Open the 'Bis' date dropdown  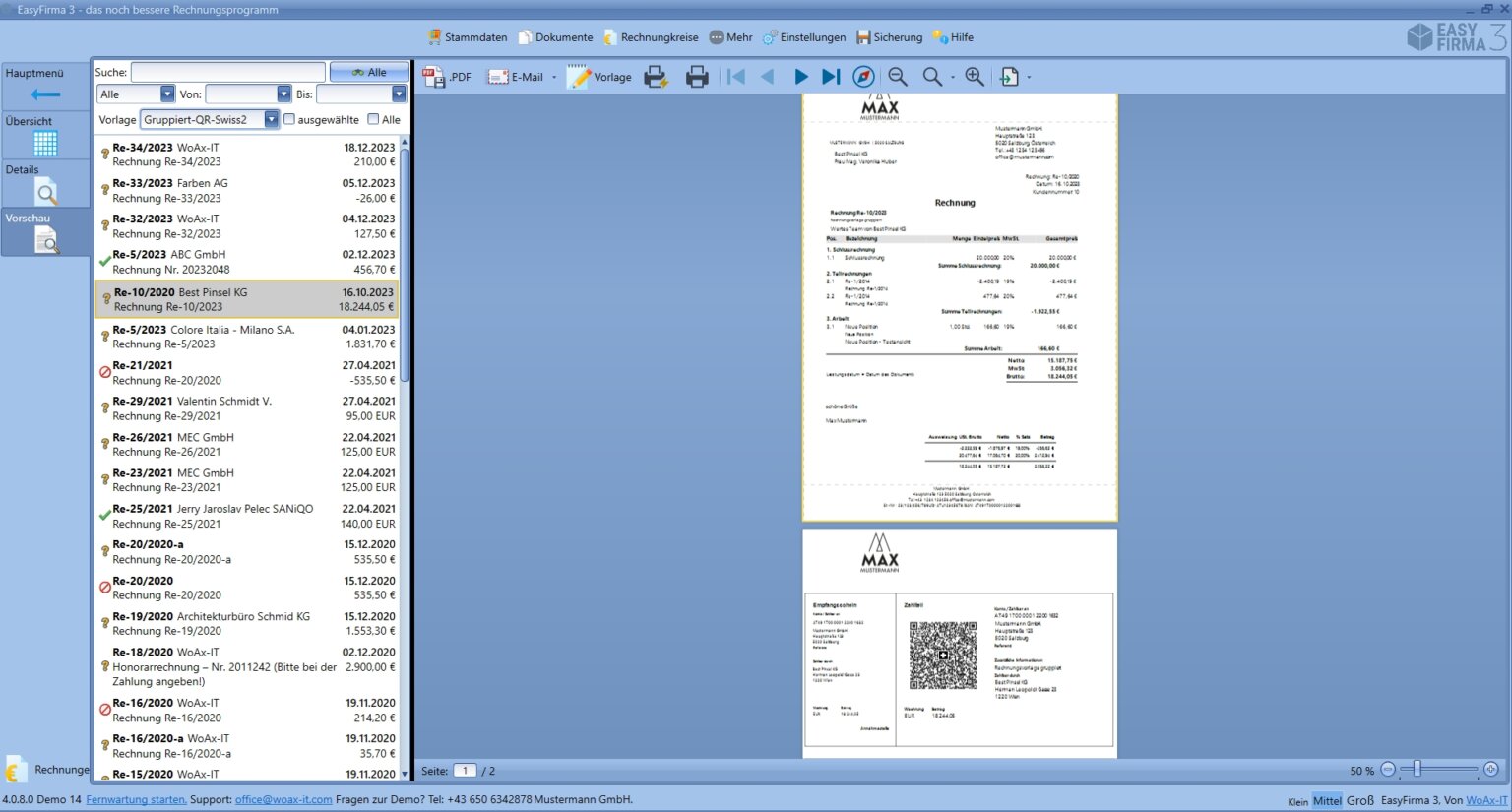pyautogui.click(x=398, y=94)
